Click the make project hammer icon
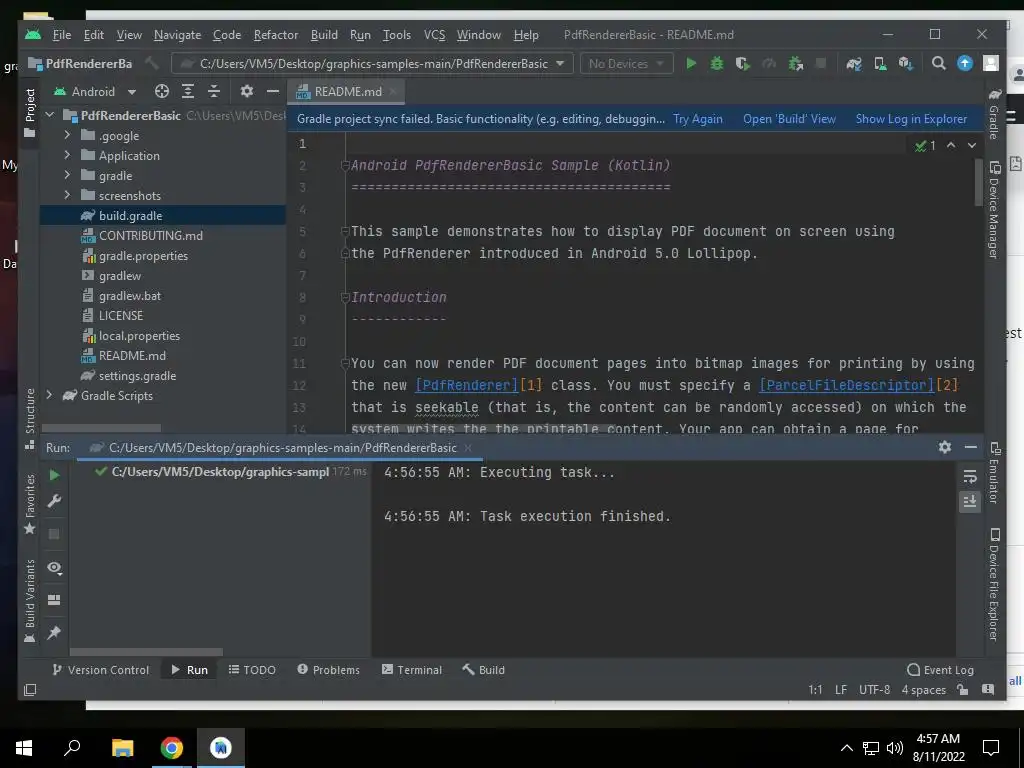The image size is (1024, 768). click(152, 63)
